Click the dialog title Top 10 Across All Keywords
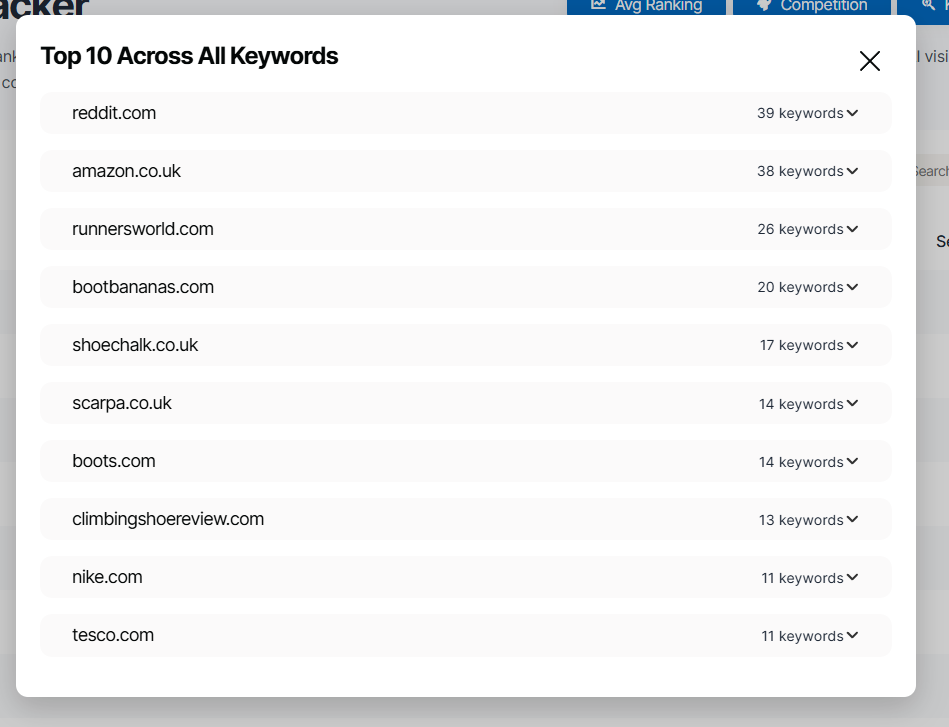The width and height of the screenshot is (949, 727). click(189, 56)
